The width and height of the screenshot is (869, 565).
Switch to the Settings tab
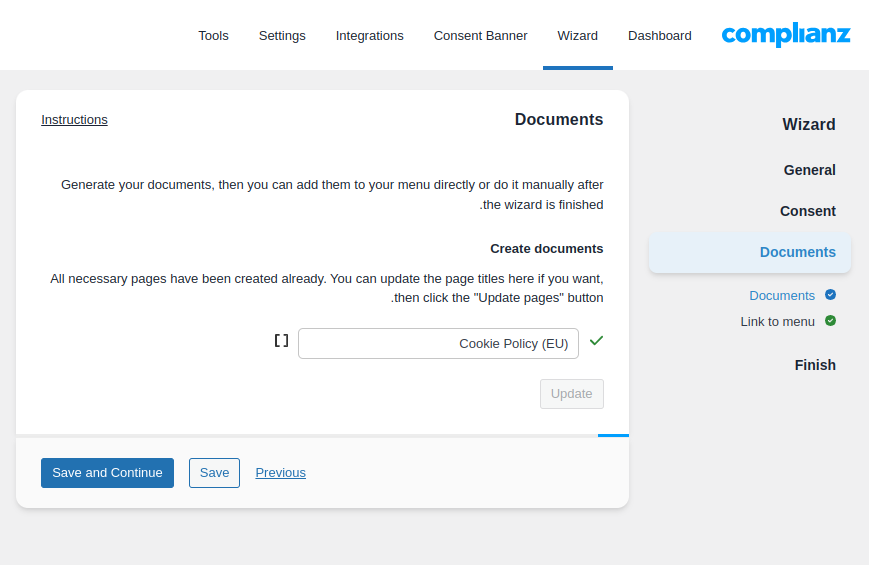point(282,35)
